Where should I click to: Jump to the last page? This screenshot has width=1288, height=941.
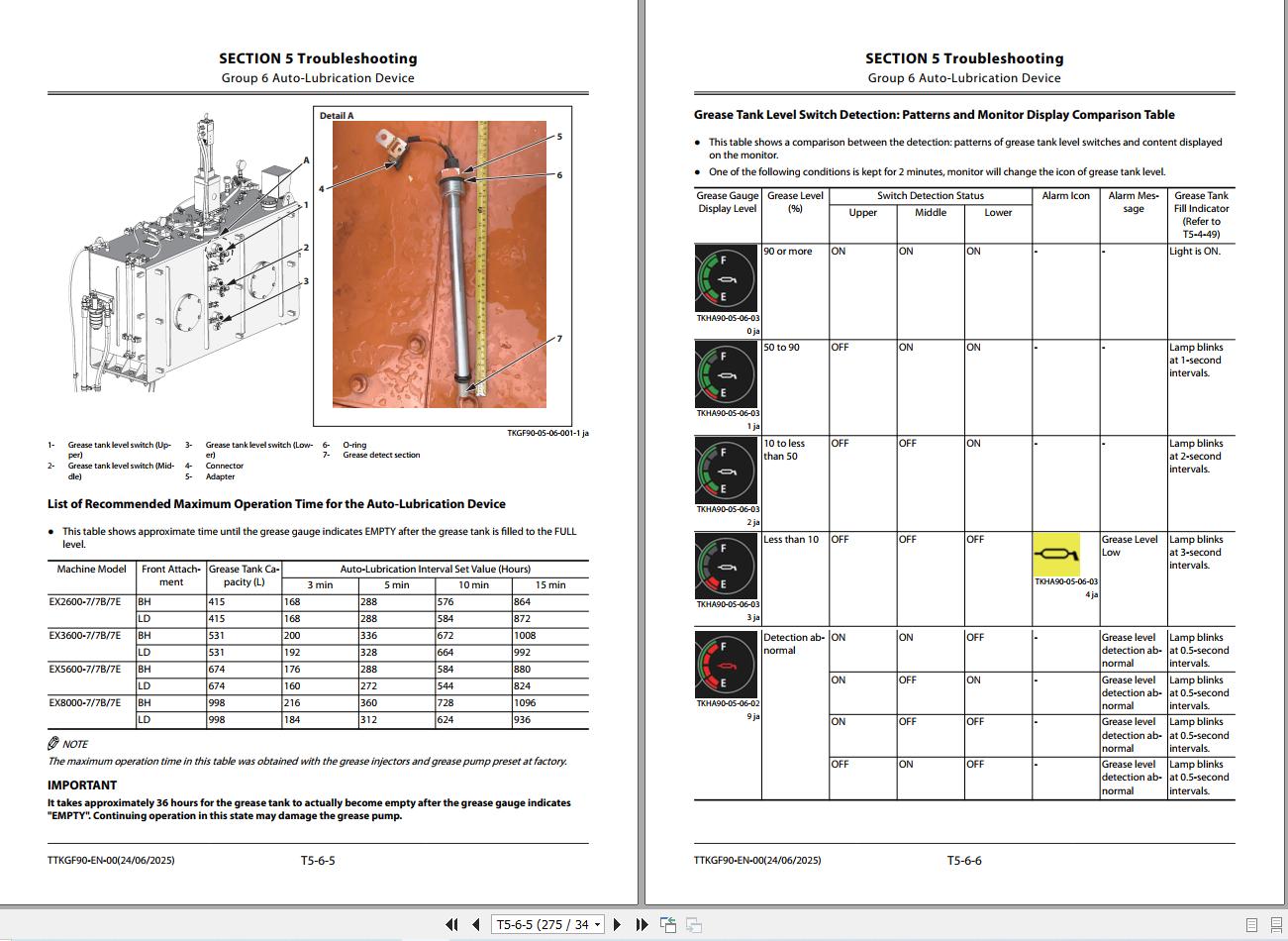click(x=642, y=924)
